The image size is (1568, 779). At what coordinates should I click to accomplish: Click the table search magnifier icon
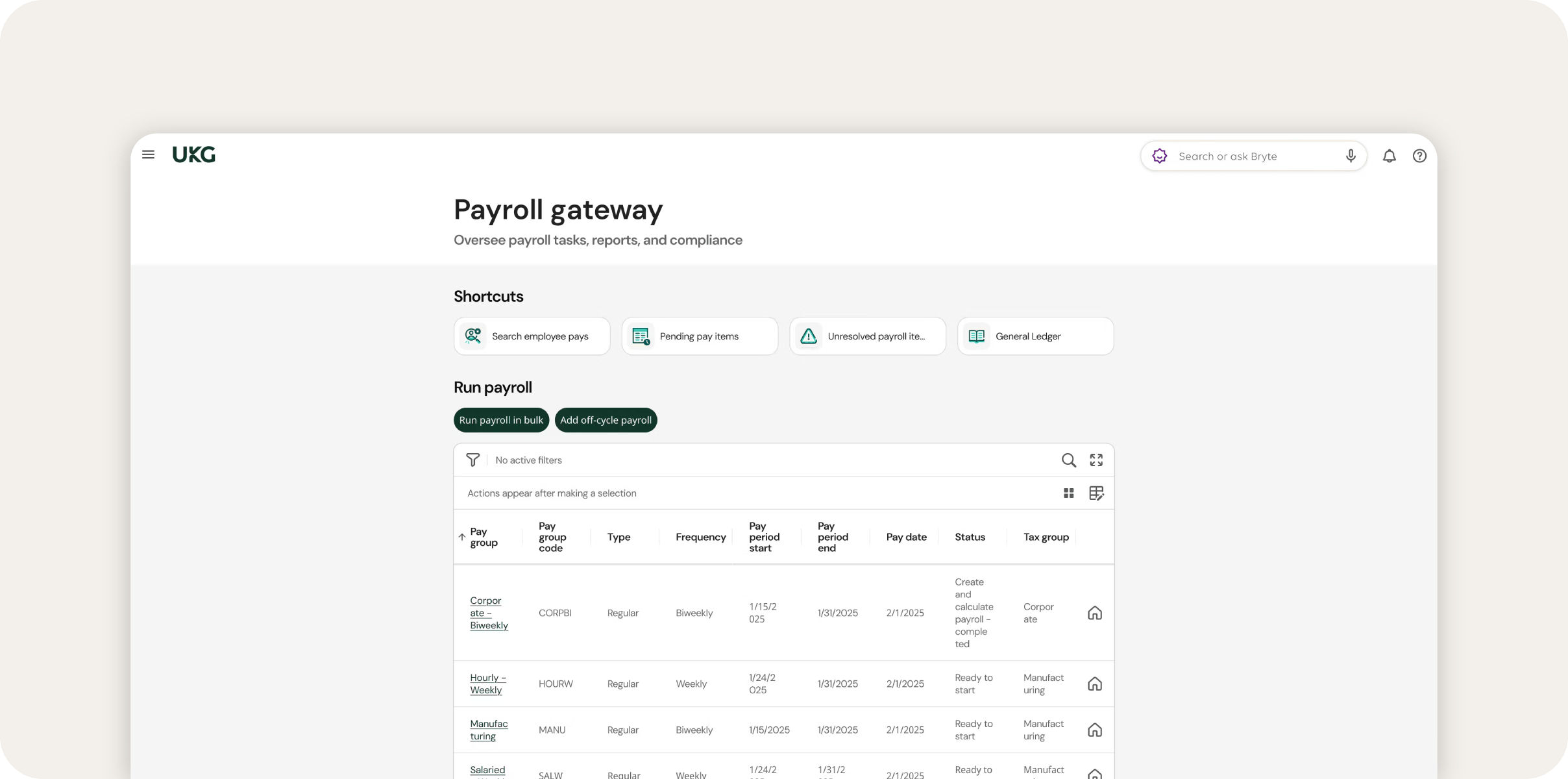tap(1068, 460)
